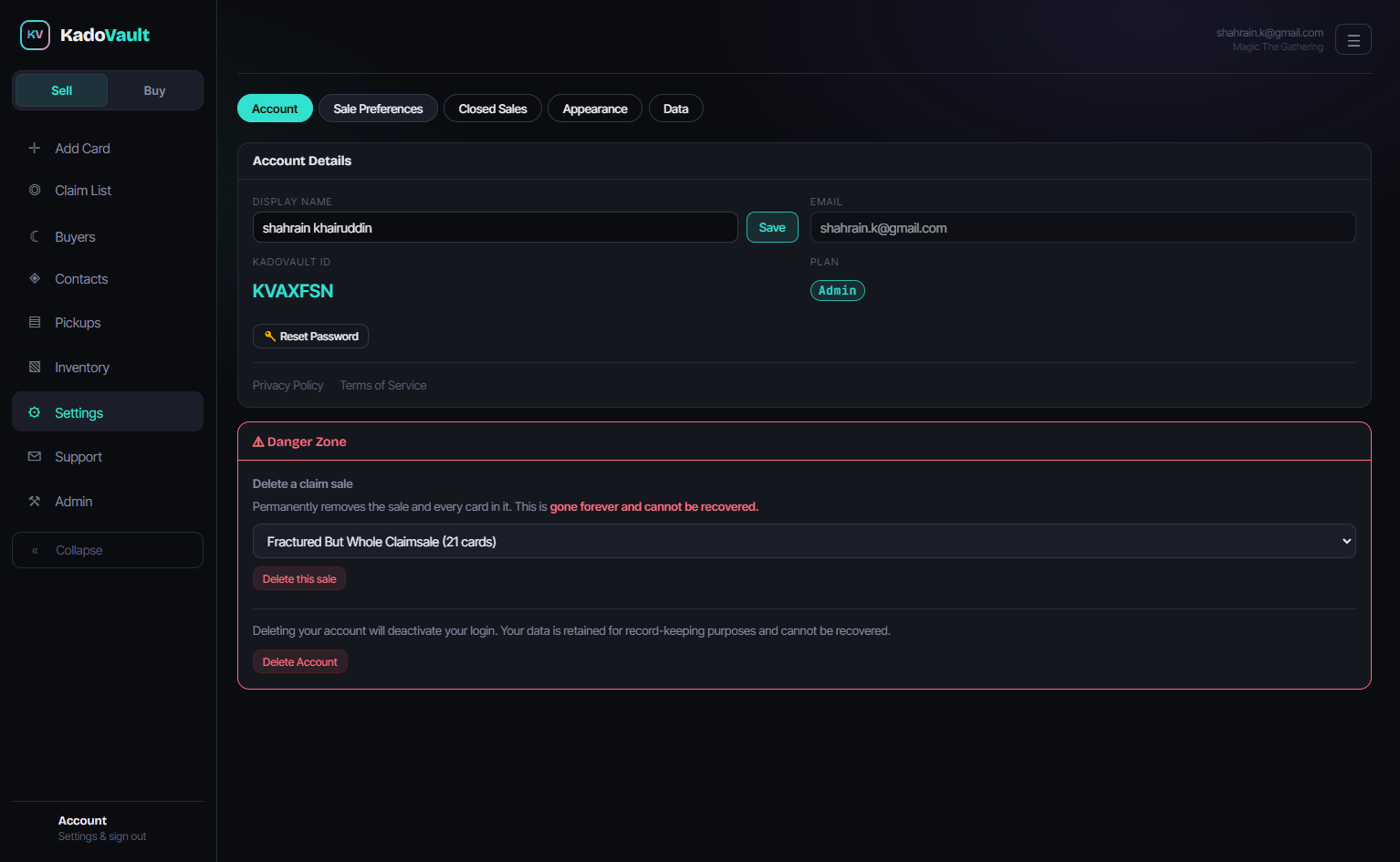This screenshot has width=1400, height=862.
Task: Click 'gone forever and cannot be recovered' text
Action: click(x=654, y=506)
